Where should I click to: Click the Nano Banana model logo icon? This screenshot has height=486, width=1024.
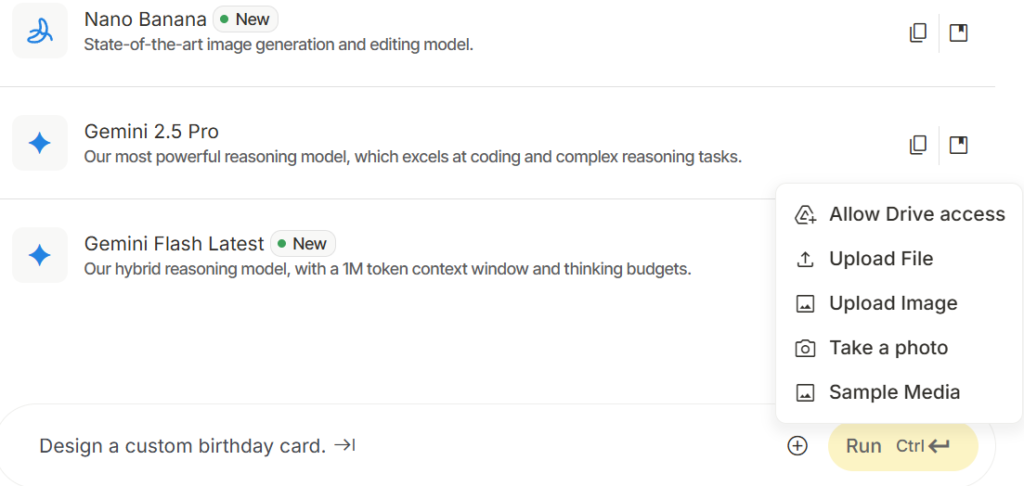click(39, 31)
